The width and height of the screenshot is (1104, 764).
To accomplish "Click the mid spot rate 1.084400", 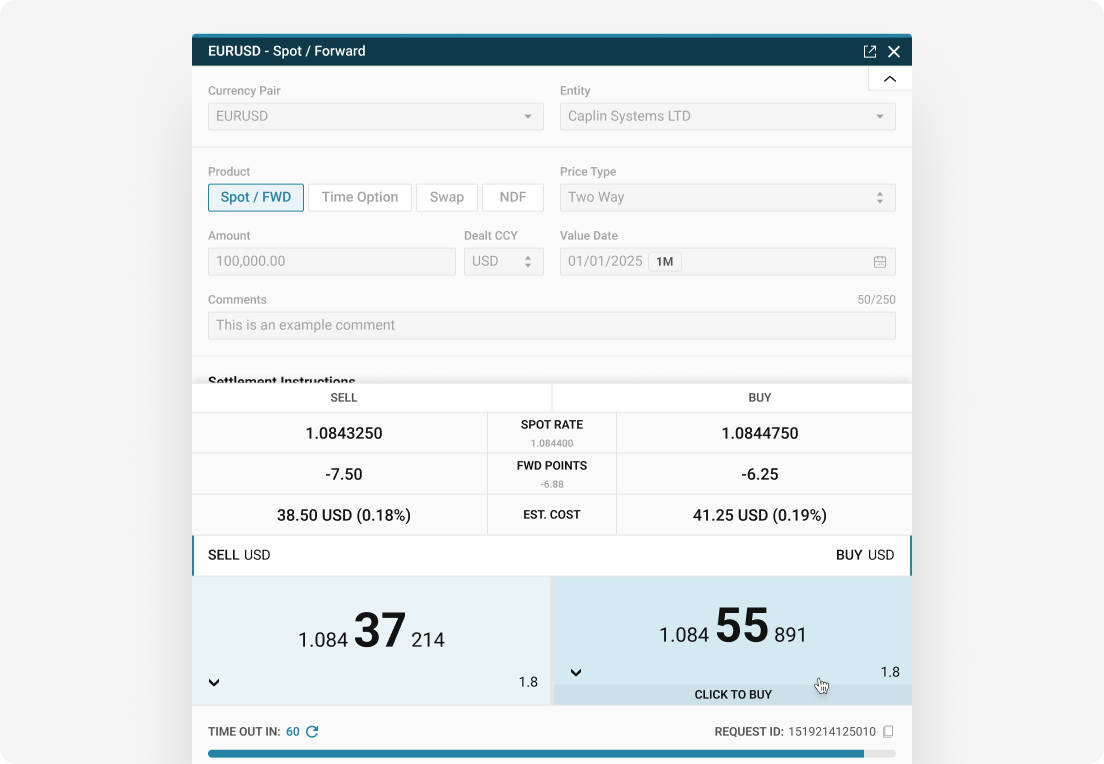I will pos(552,444).
